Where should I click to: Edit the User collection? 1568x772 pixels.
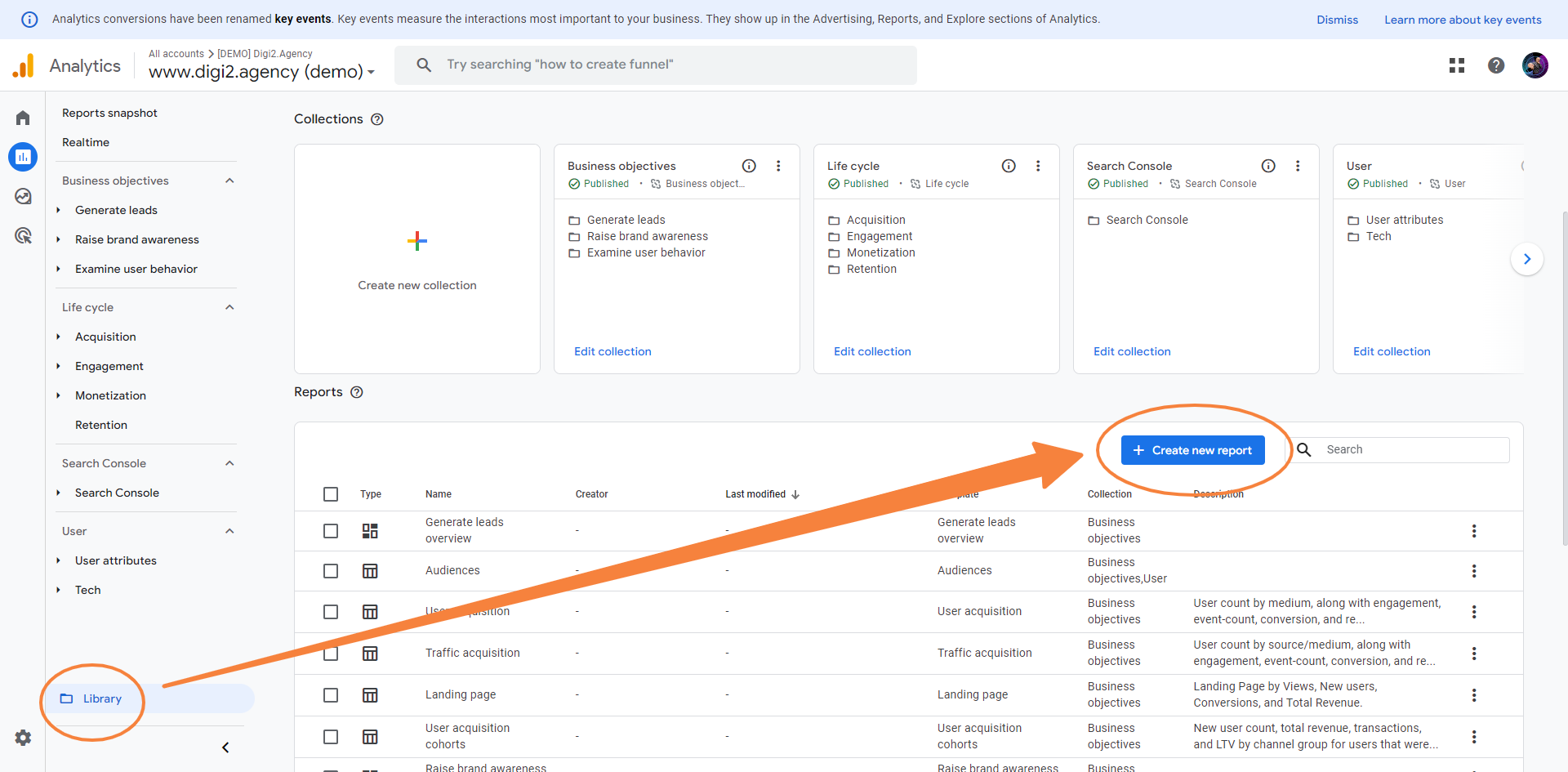1392,351
